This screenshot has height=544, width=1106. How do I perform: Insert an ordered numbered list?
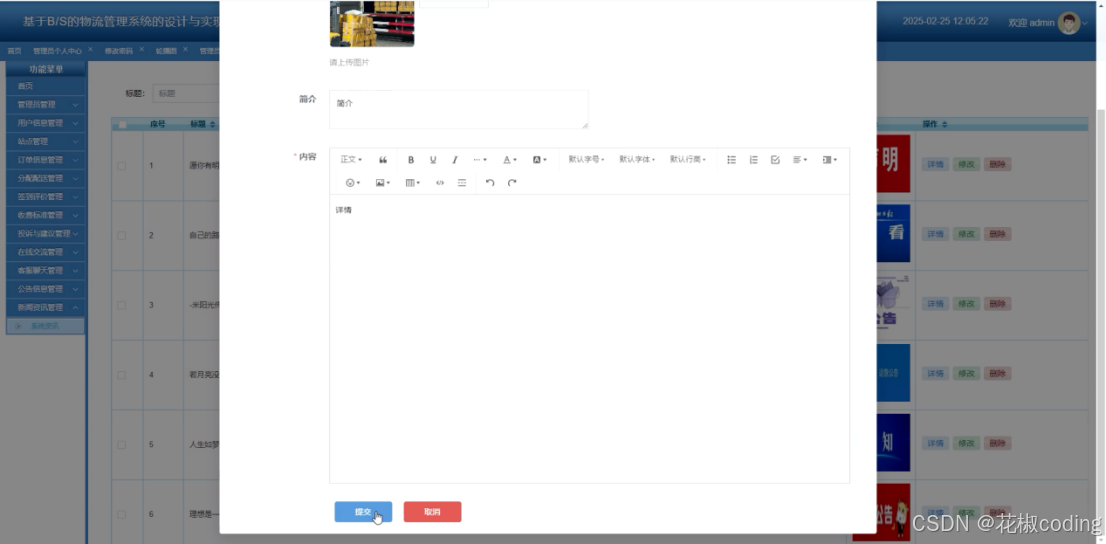[x=753, y=160]
